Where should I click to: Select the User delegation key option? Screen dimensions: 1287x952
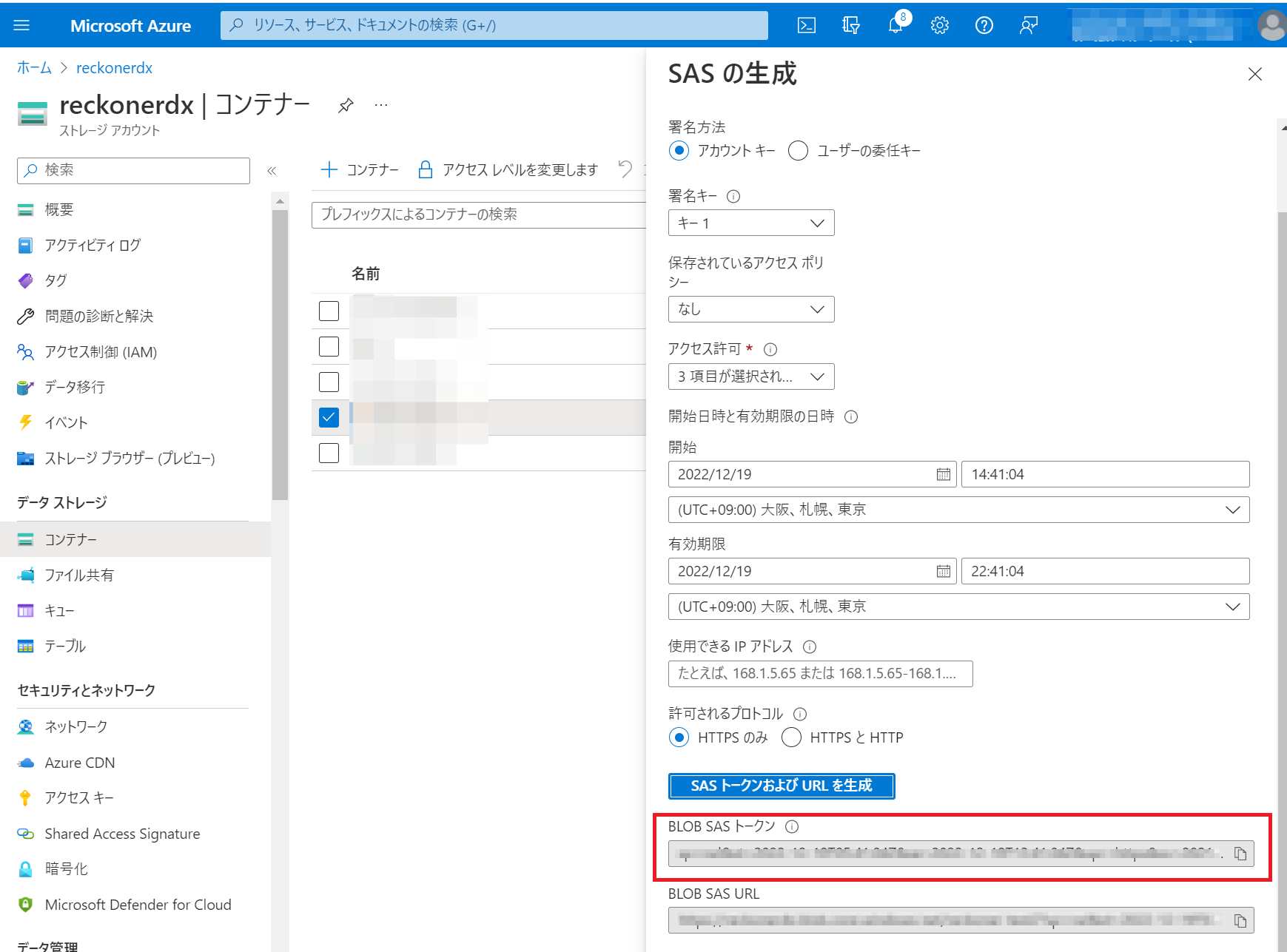click(x=798, y=151)
